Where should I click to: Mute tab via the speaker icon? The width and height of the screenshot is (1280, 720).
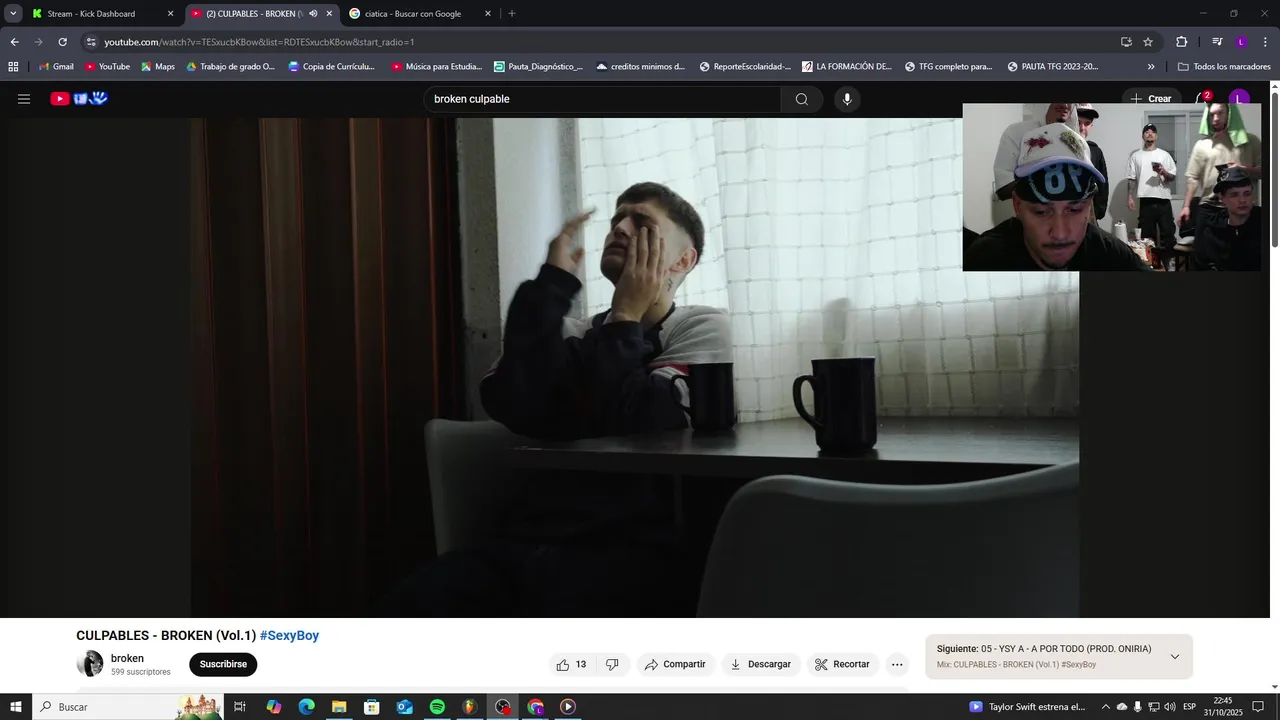click(313, 14)
